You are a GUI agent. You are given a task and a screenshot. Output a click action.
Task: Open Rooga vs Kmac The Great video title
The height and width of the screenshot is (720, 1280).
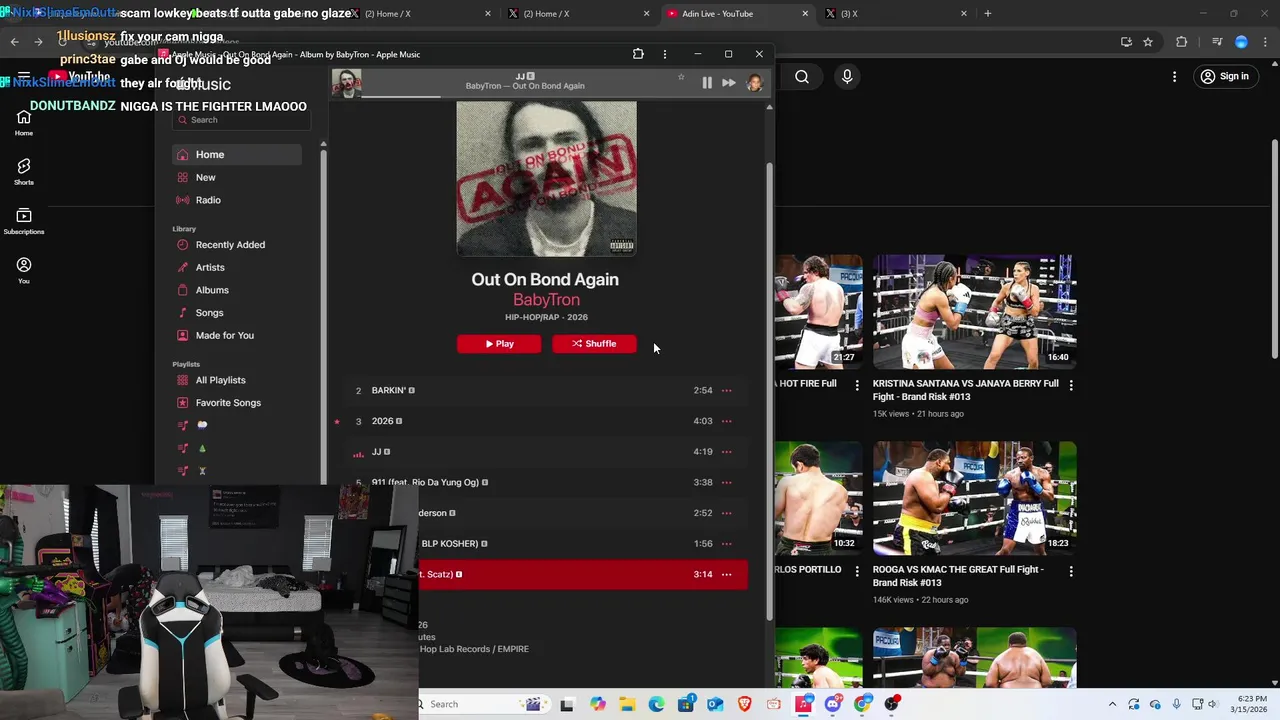(x=958, y=576)
